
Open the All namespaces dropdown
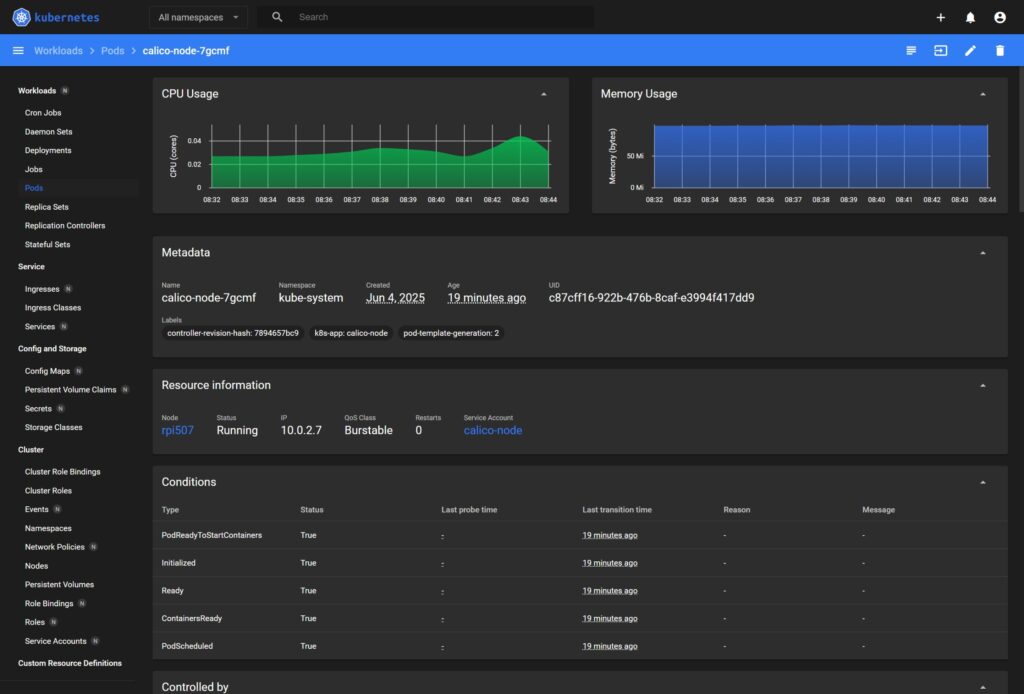(199, 17)
